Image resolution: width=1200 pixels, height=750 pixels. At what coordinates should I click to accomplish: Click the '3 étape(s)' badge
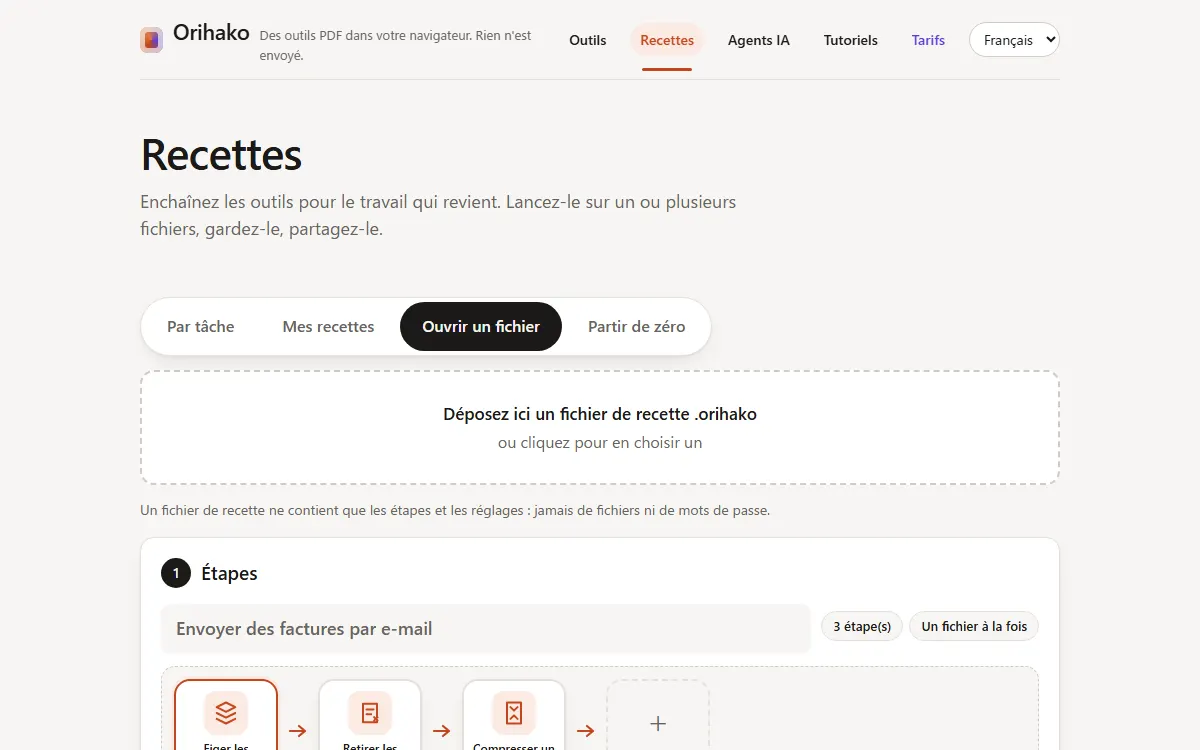click(862, 626)
